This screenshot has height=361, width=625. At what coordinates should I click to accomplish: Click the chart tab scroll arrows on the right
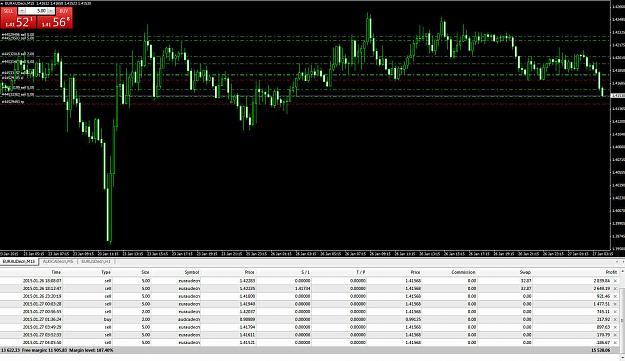coord(620,262)
